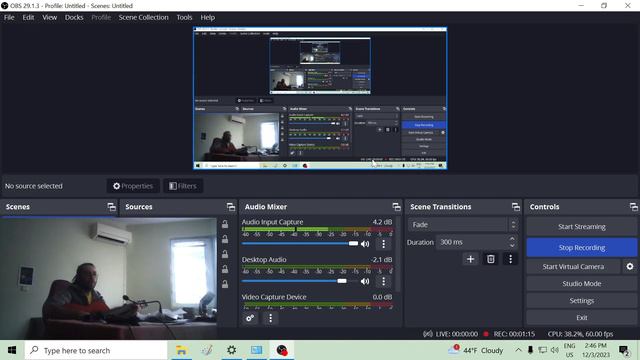This screenshot has height=360, width=640.
Task: Adjust Desktop Audio volume slider
Action: 300,281
